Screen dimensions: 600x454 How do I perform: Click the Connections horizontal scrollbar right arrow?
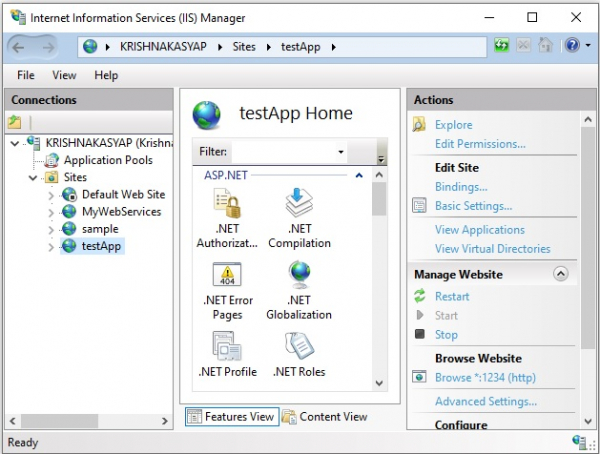pos(165,421)
